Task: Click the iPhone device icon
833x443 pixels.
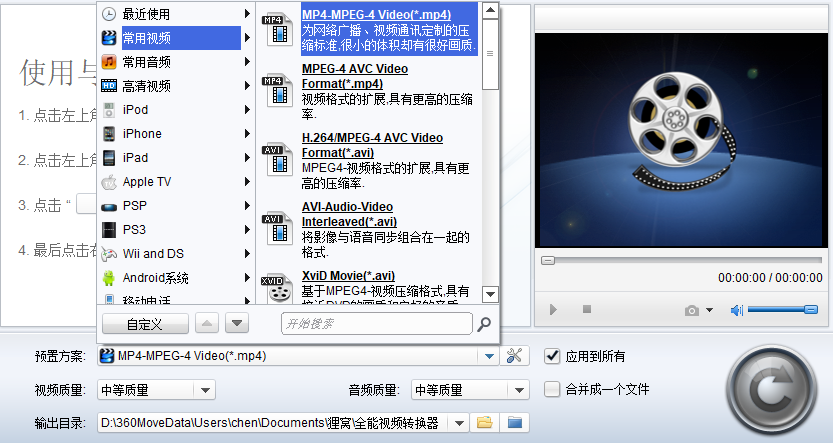Action: click(109, 134)
